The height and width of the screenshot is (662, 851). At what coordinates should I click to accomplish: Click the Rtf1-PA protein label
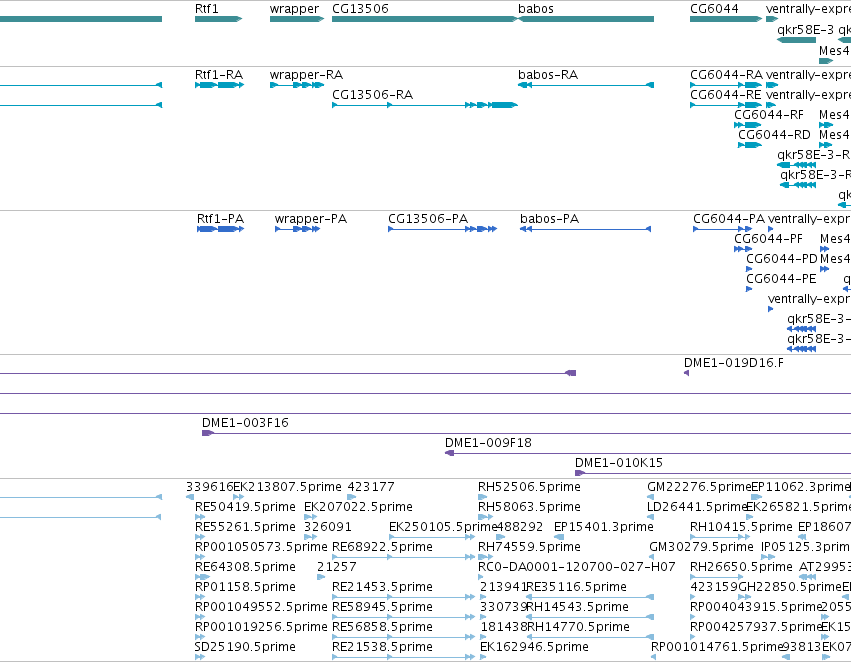tap(220, 219)
